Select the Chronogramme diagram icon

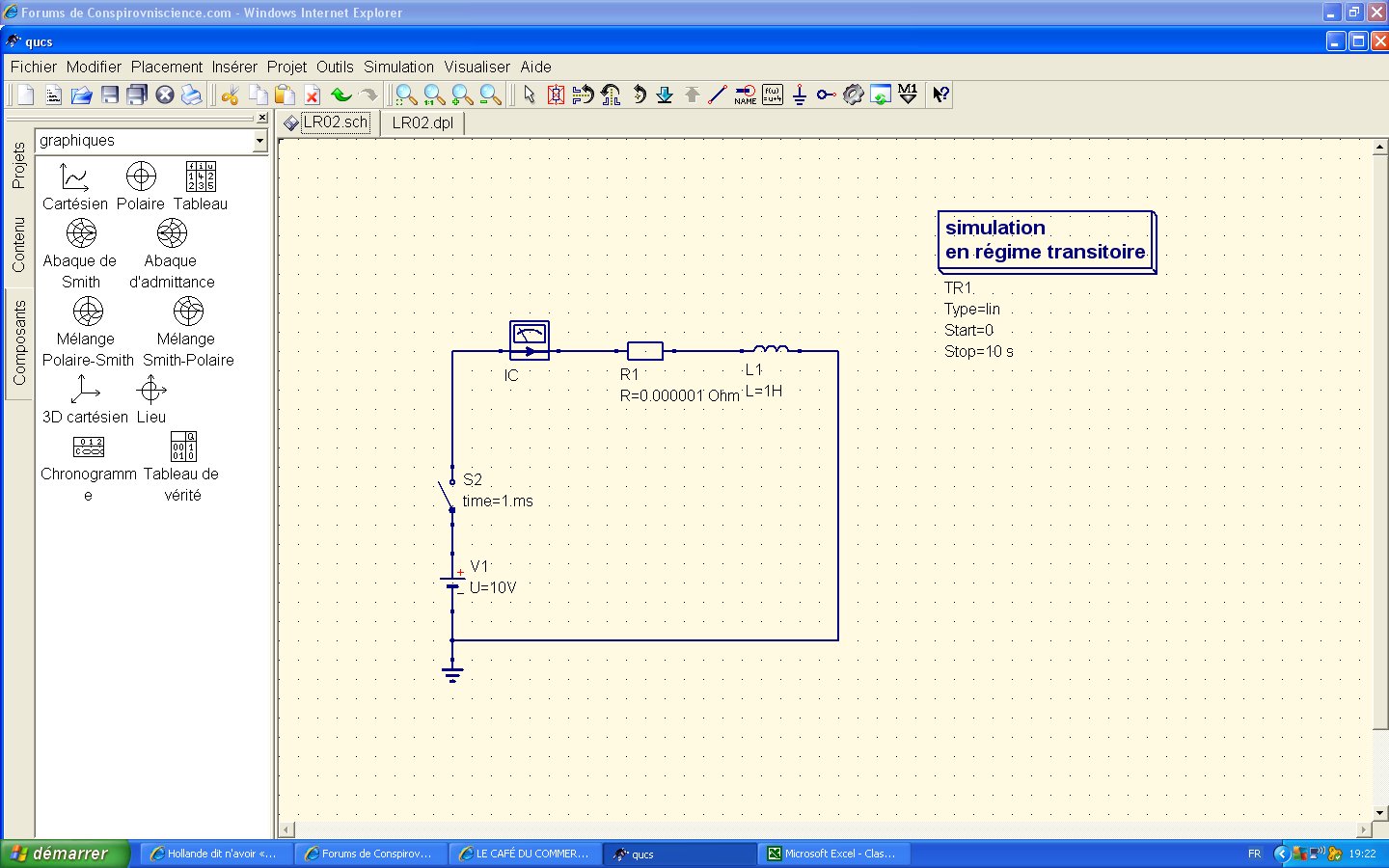click(89, 448)
